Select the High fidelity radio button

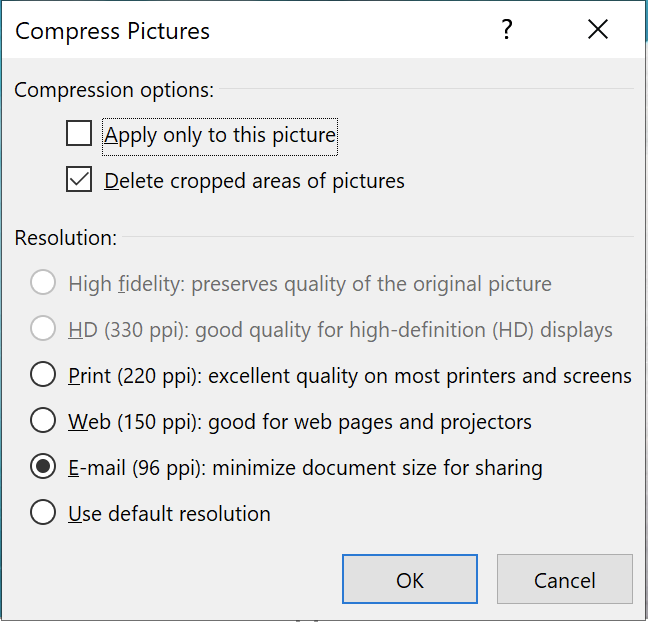tap(43, 284)
